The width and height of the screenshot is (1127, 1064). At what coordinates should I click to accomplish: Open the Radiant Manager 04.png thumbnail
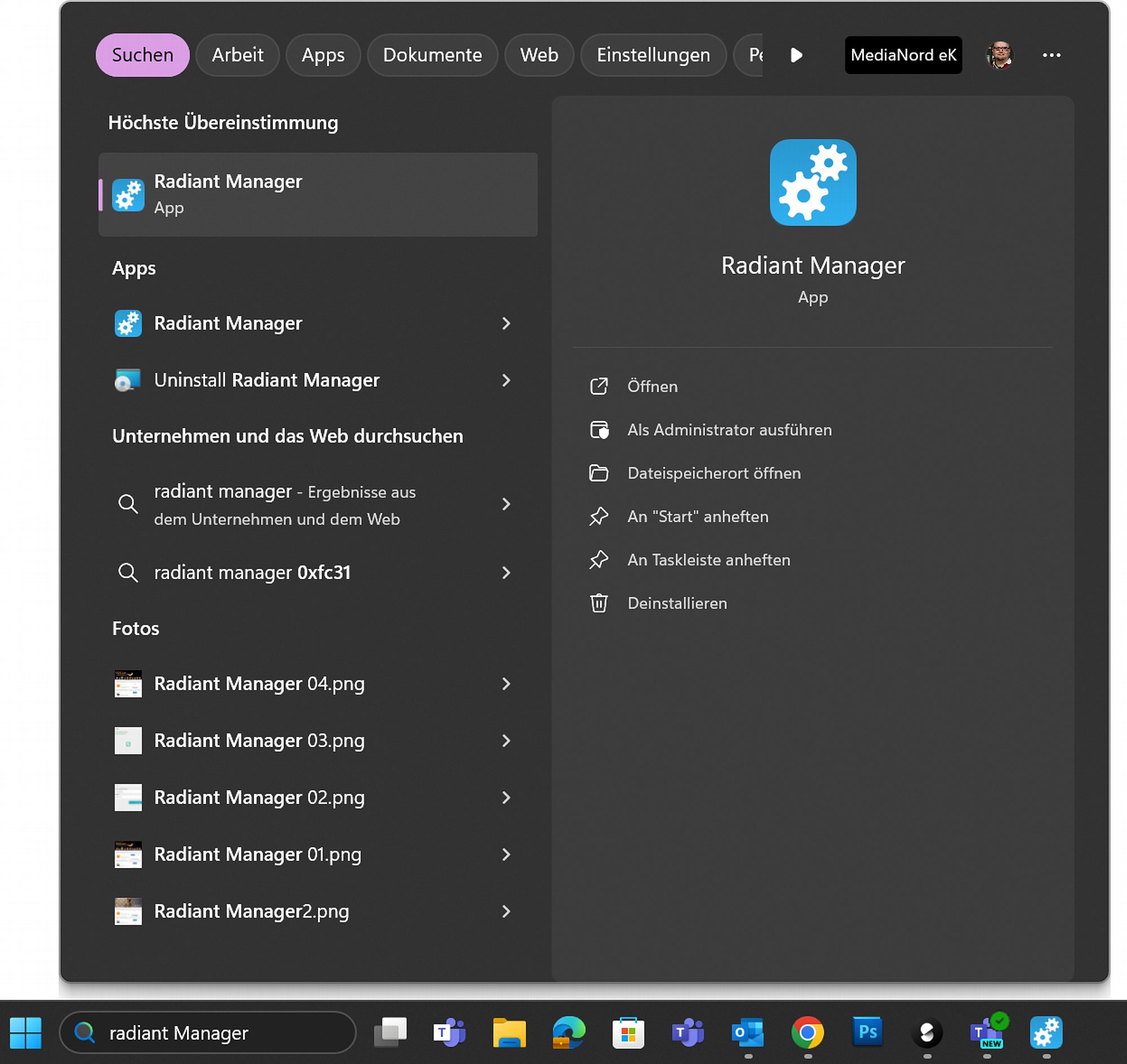click(128, 684)
